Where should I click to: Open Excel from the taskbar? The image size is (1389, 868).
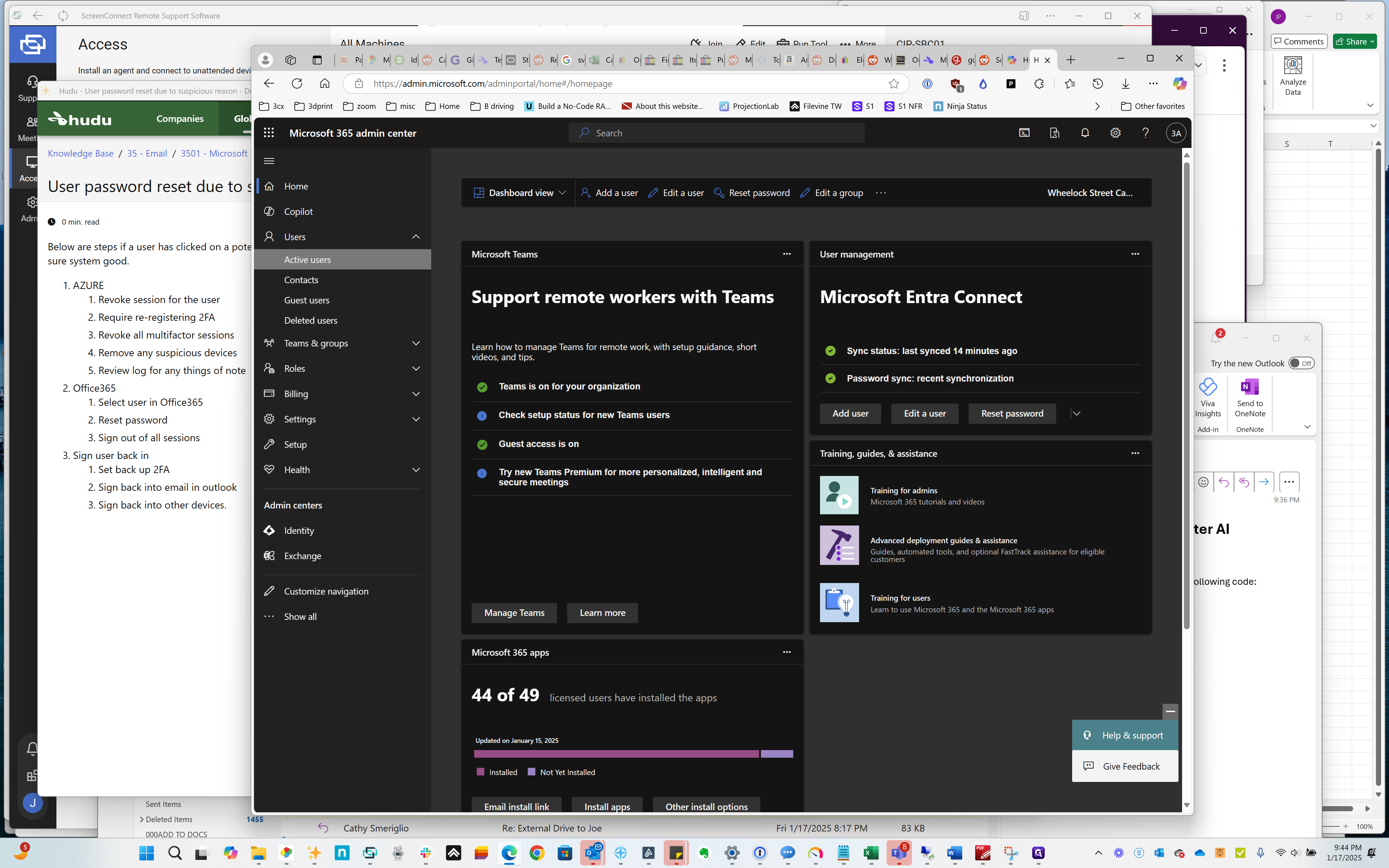tap(871, 853)
